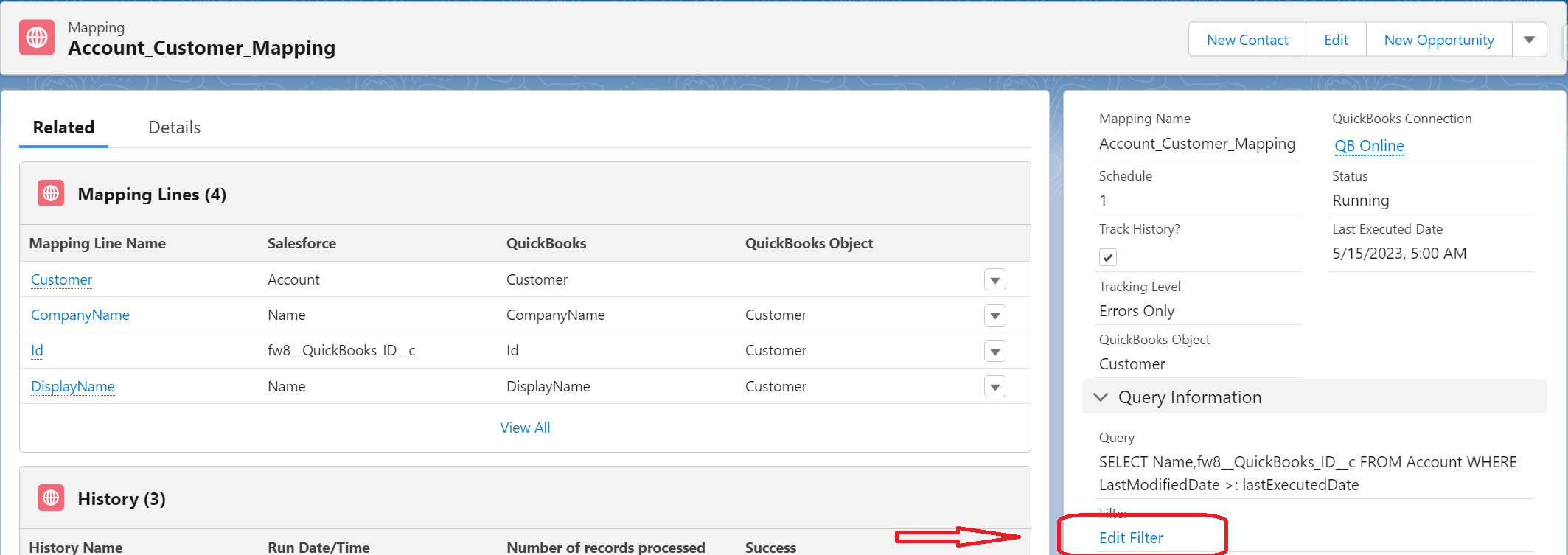
Task: Click the QuickBooks Object value Customer in side panel
Action: pyautogui.click(x=1132, y=364)
